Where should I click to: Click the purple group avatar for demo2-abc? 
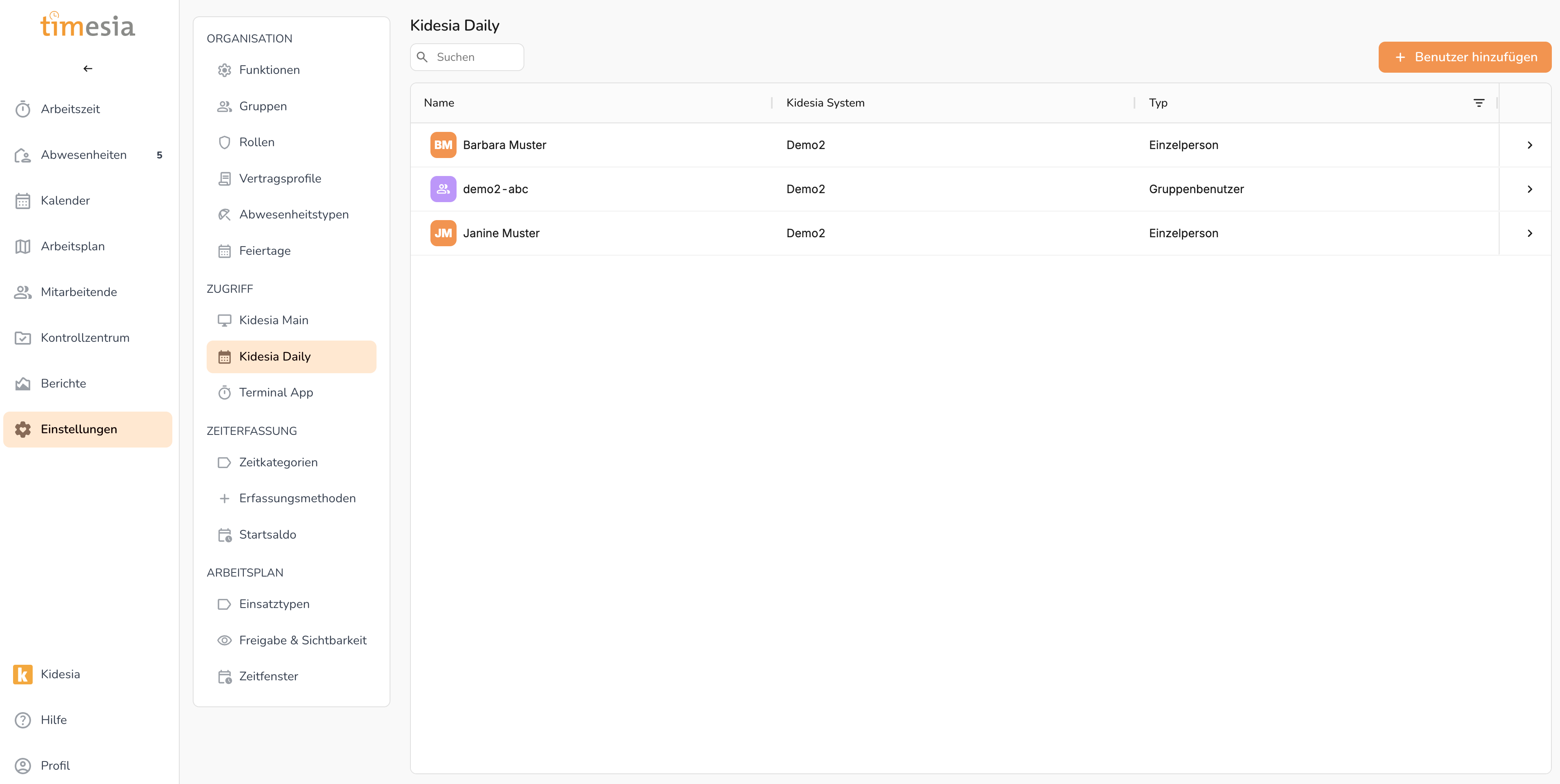[443, 189]
